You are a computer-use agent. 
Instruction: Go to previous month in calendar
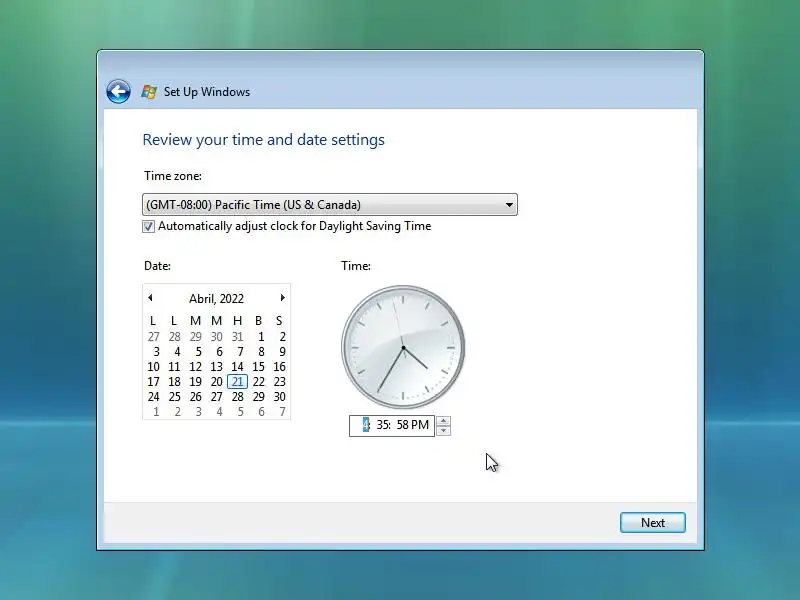click(151, 297)
